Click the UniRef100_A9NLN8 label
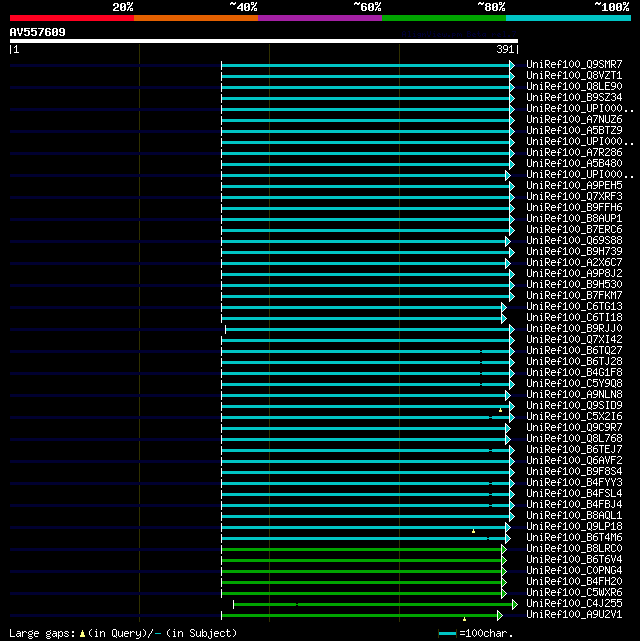The height and width of the screenshot is (641, 640). coord(574,394)
